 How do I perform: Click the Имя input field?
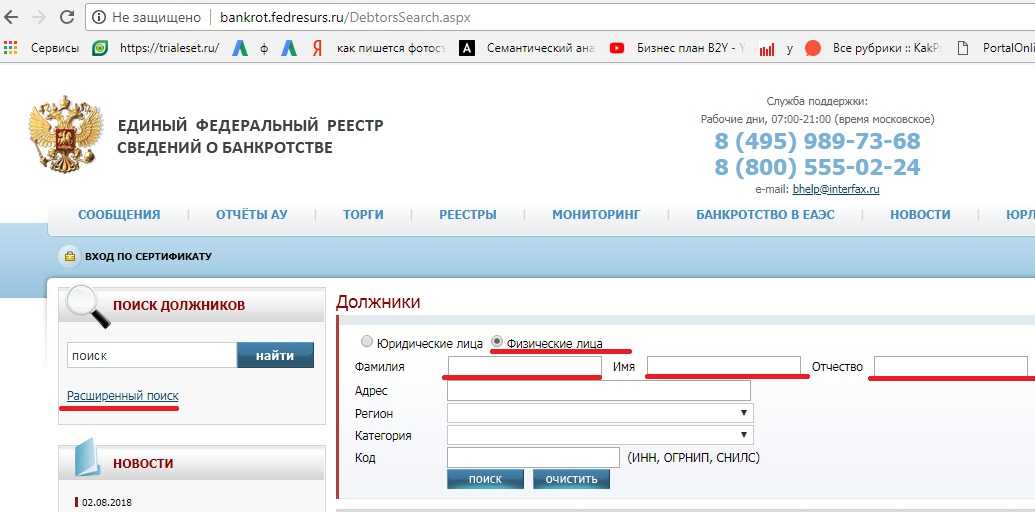tap(723, 366)
